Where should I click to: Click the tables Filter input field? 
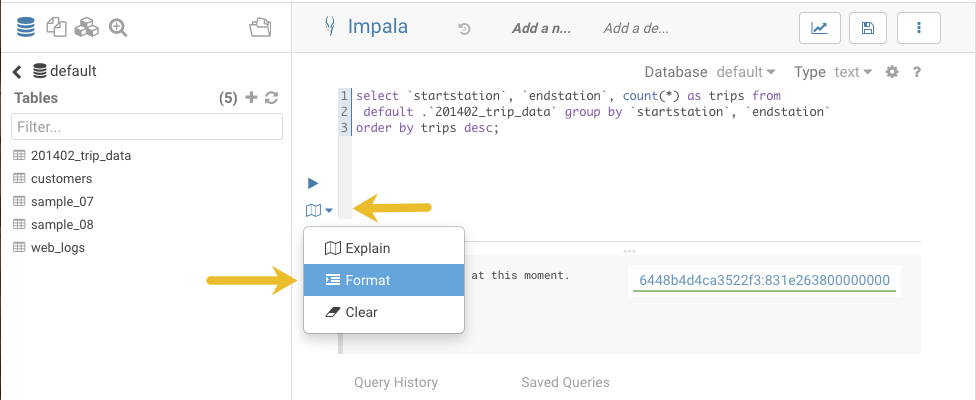click(x=147, y=127)
